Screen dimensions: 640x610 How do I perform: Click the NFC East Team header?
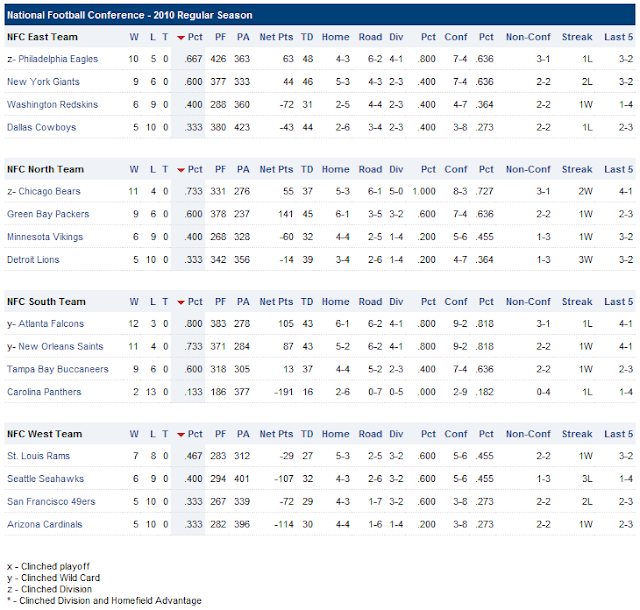click(42, 37)
